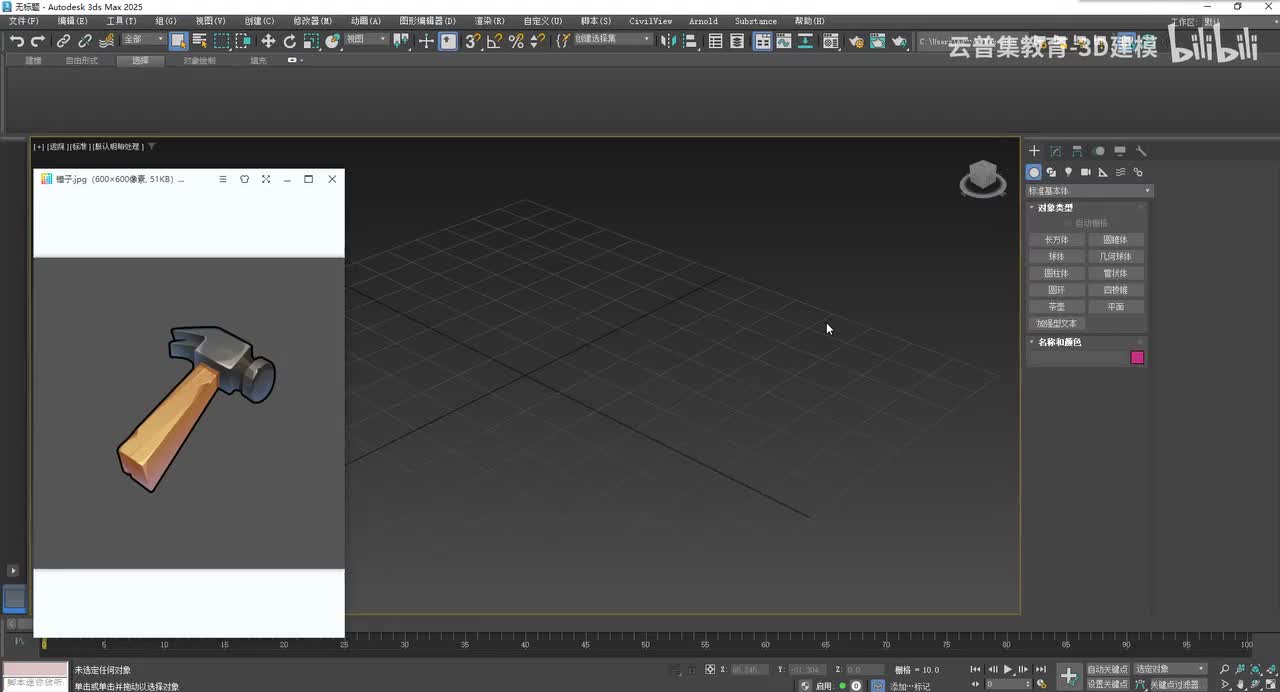Click the 长方体 box button
The width and height of the screenshot is (1280, 692).
(x=1056, y=240)
